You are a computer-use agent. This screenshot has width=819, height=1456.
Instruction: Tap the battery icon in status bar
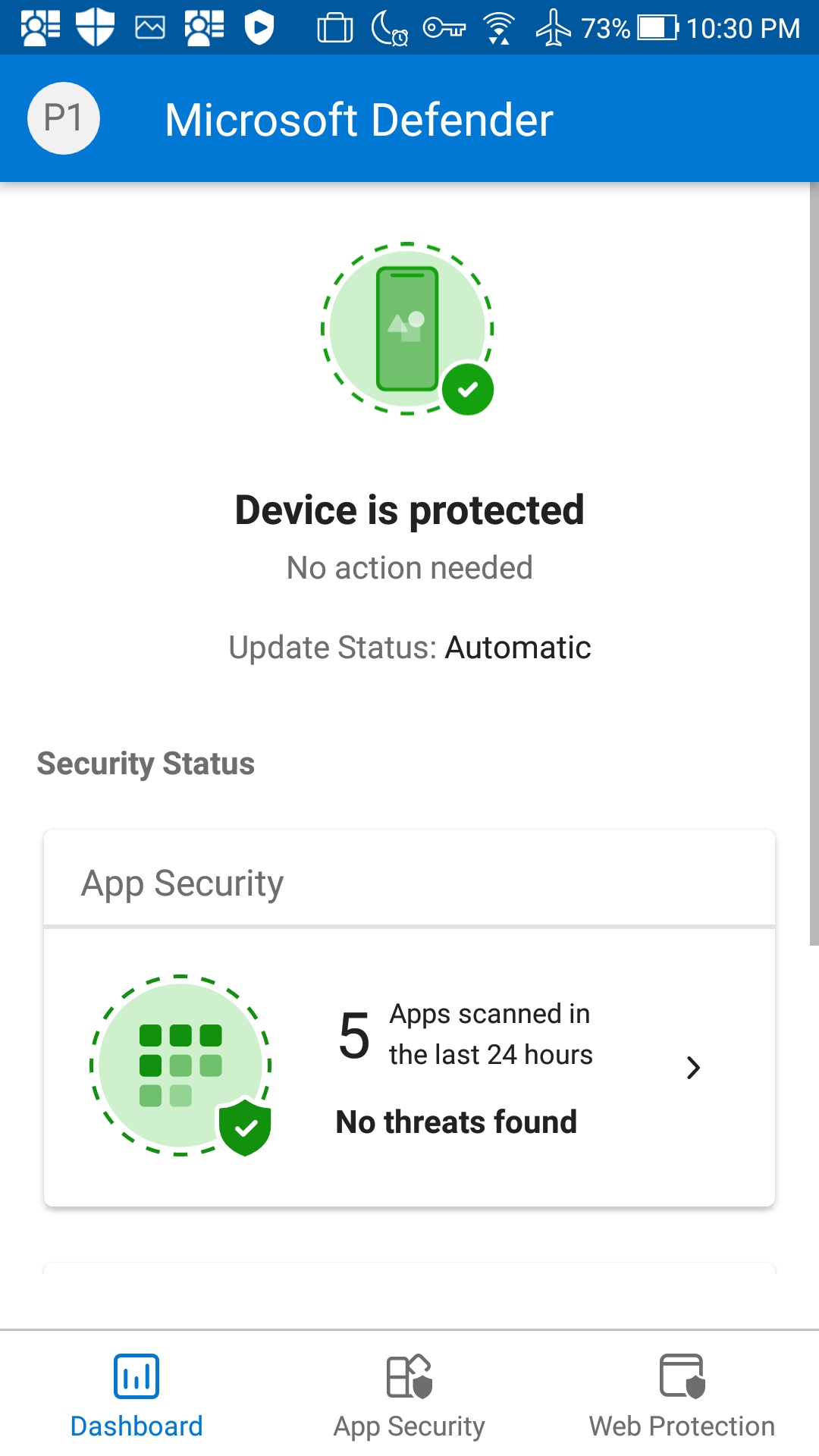click(x=657, y=28)
